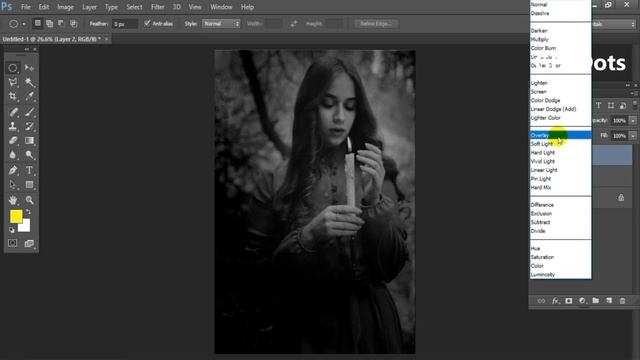
Task: Open the yellow foreground color swatch
Action: [16, 216]
